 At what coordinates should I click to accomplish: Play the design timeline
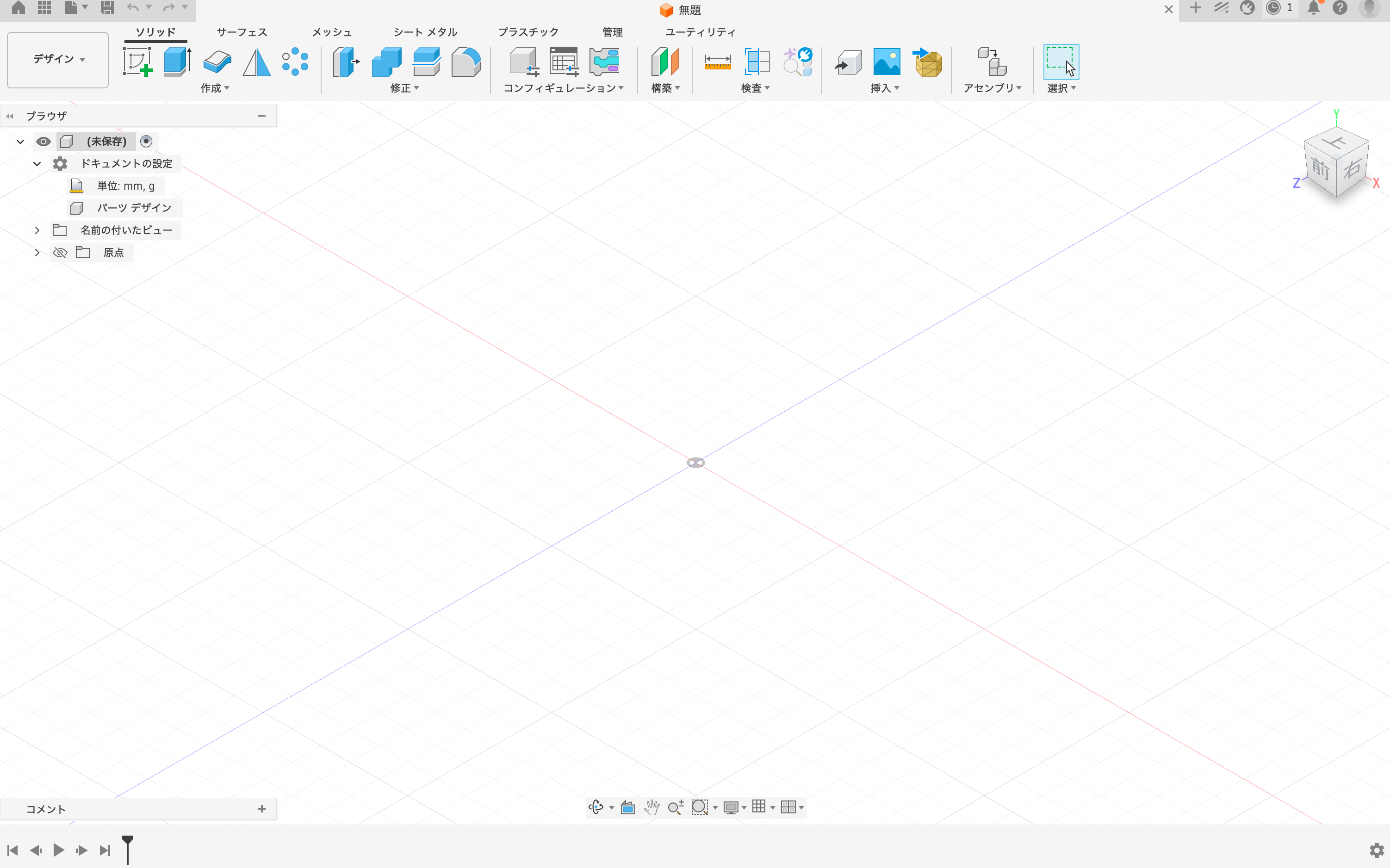click(x=59, y=849)
